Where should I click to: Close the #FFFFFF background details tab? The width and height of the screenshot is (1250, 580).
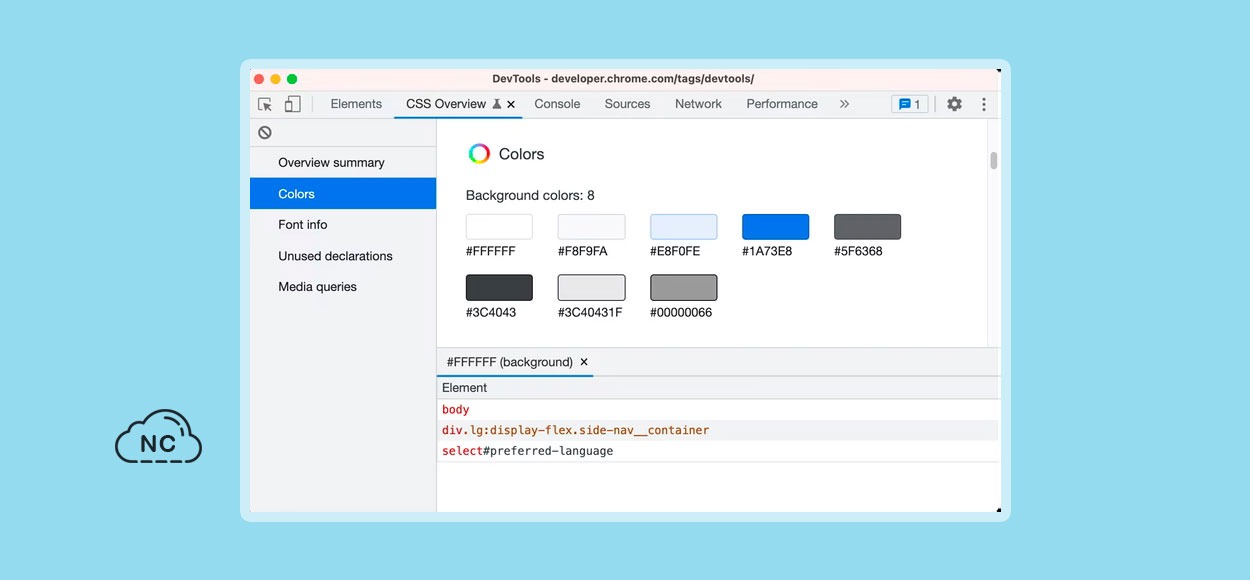584,362
